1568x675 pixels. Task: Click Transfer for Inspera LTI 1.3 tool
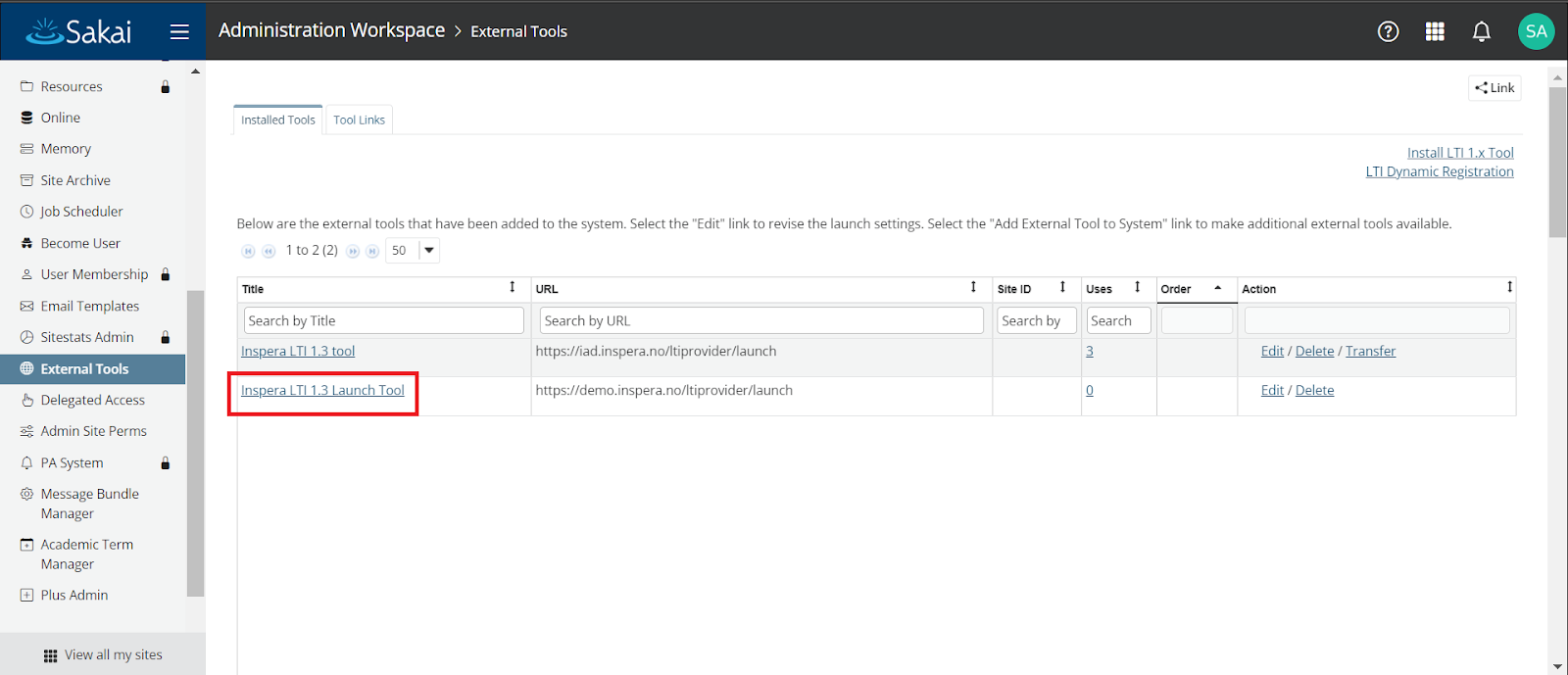(x=1370, y=351)
